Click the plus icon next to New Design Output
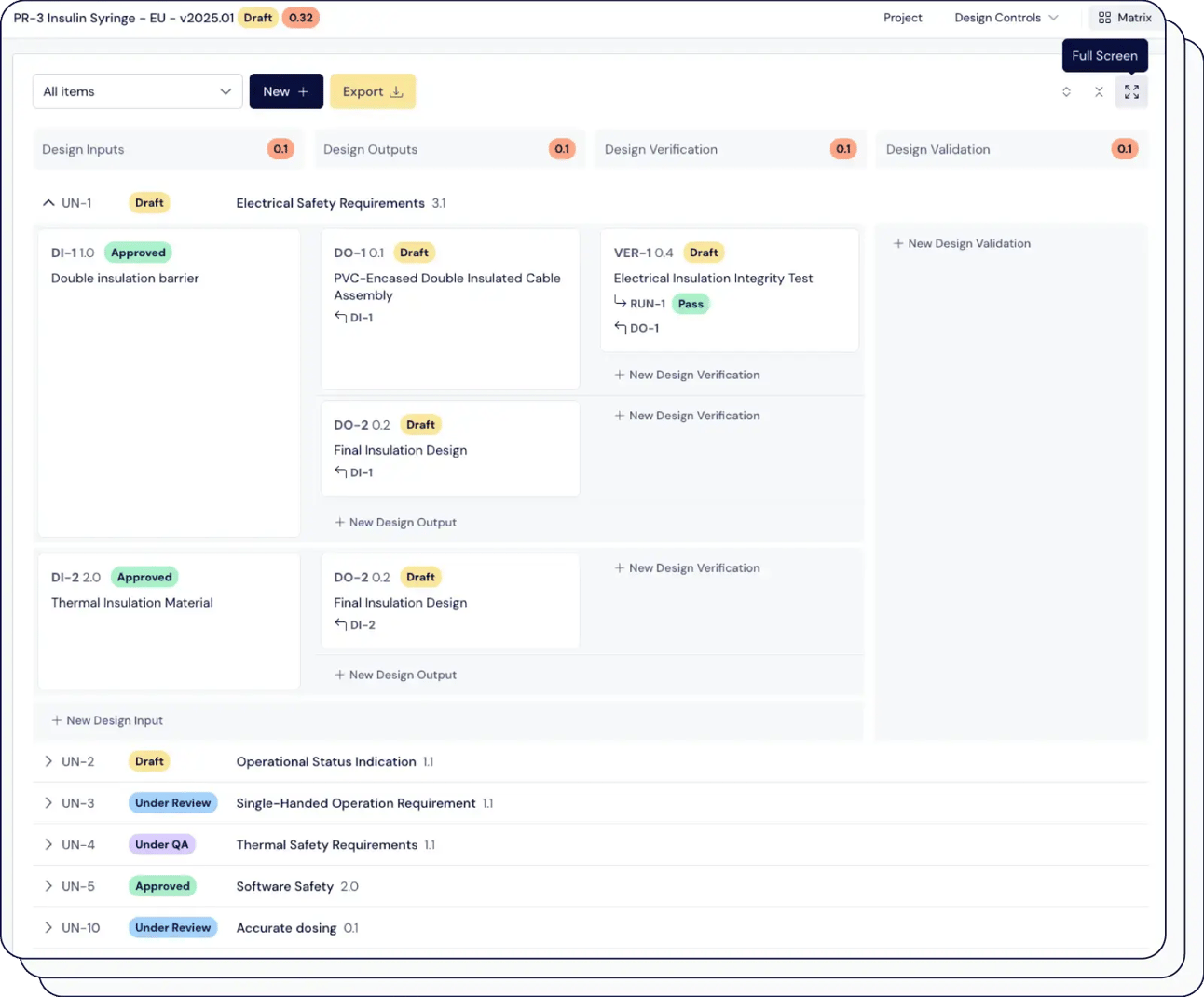The height and width of the screenshot is (997, 1204). [x=338, y=522]
